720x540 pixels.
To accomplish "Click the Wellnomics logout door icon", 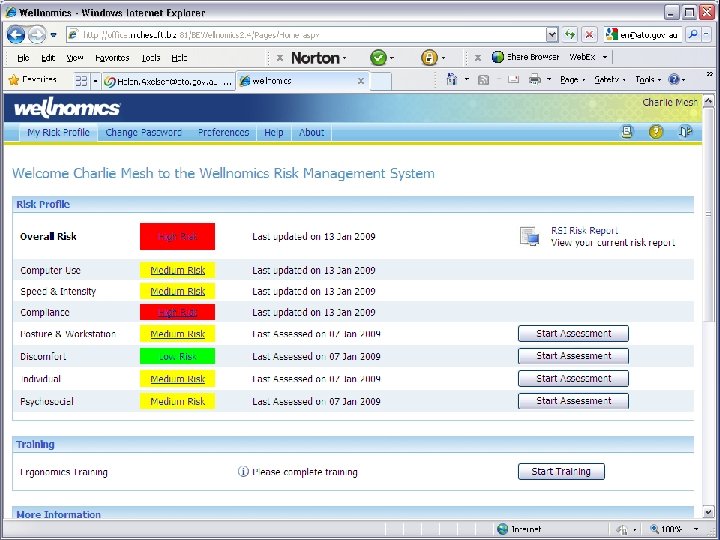I will tap(685, 132).
